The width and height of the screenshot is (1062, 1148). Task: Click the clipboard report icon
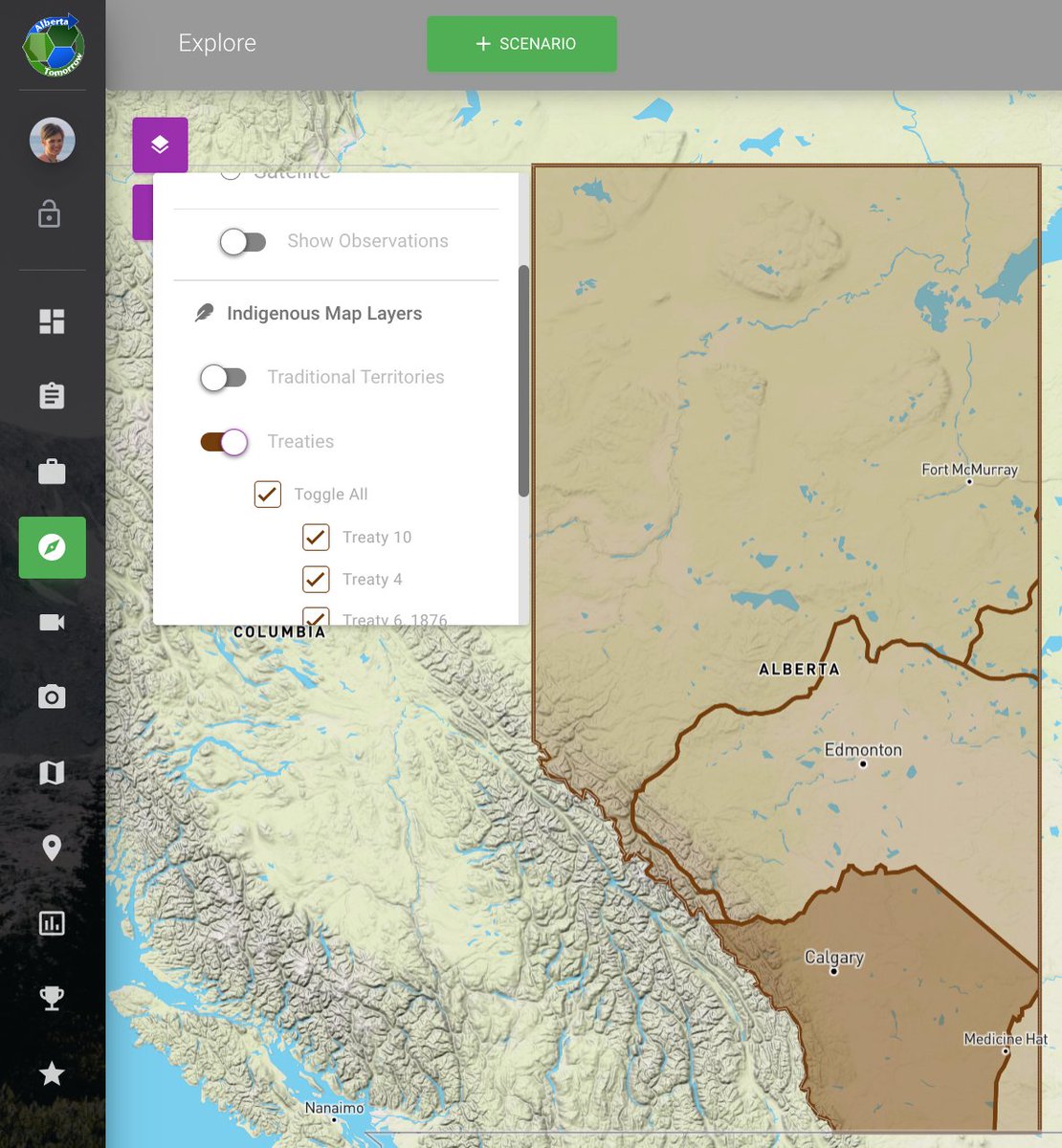point(52,396)
